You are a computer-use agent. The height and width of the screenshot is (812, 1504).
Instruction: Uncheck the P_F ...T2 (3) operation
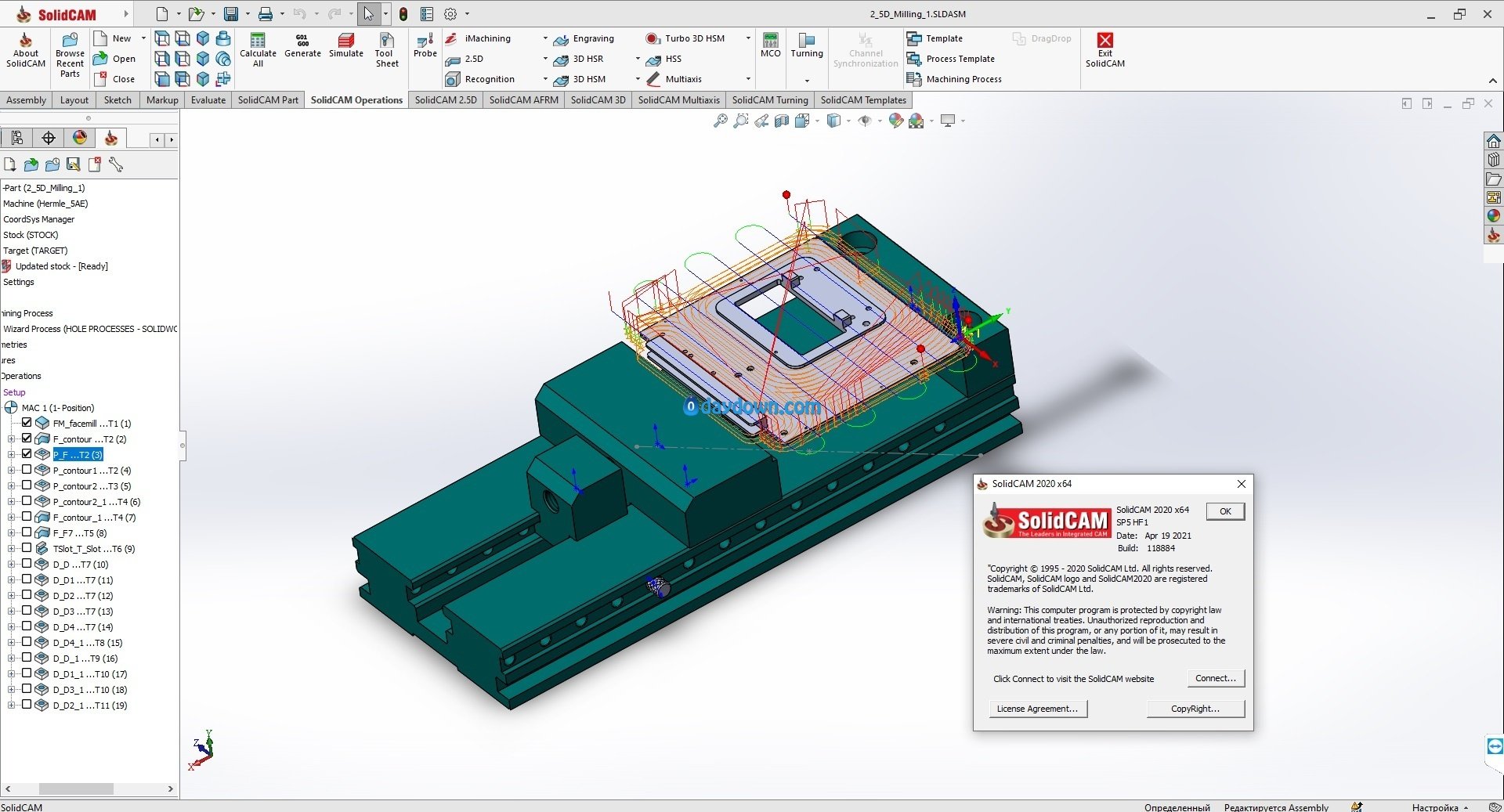tap(27, 454)
